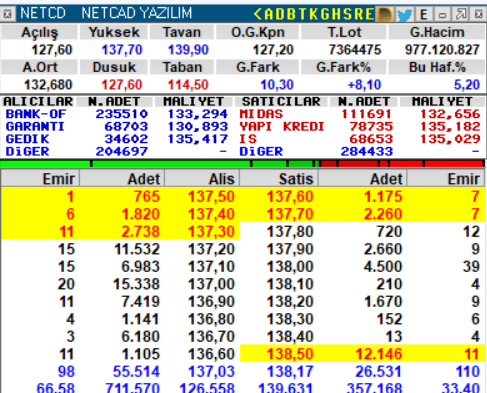The height and width of the screenshot is (393, 487).
Task: Select the YAPI KREDI seller row
Action: pos(360,126)
